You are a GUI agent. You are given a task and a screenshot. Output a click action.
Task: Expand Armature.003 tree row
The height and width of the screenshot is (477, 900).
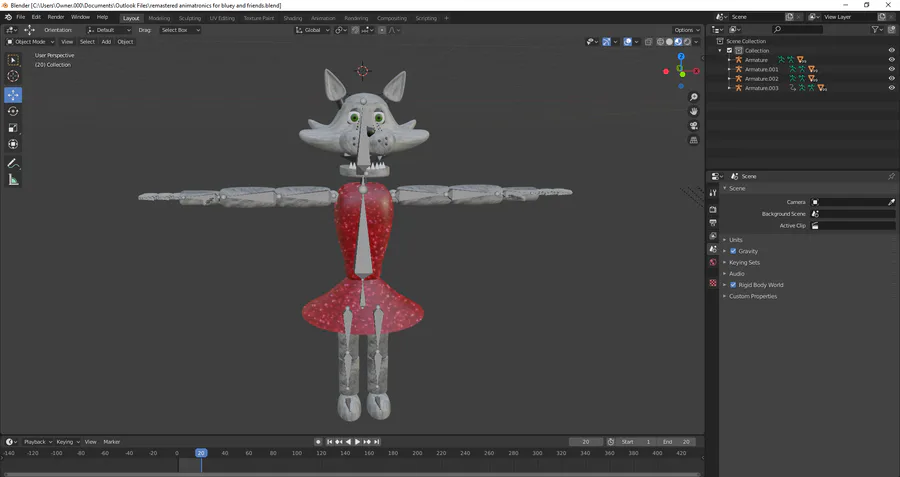pos(730,88)
